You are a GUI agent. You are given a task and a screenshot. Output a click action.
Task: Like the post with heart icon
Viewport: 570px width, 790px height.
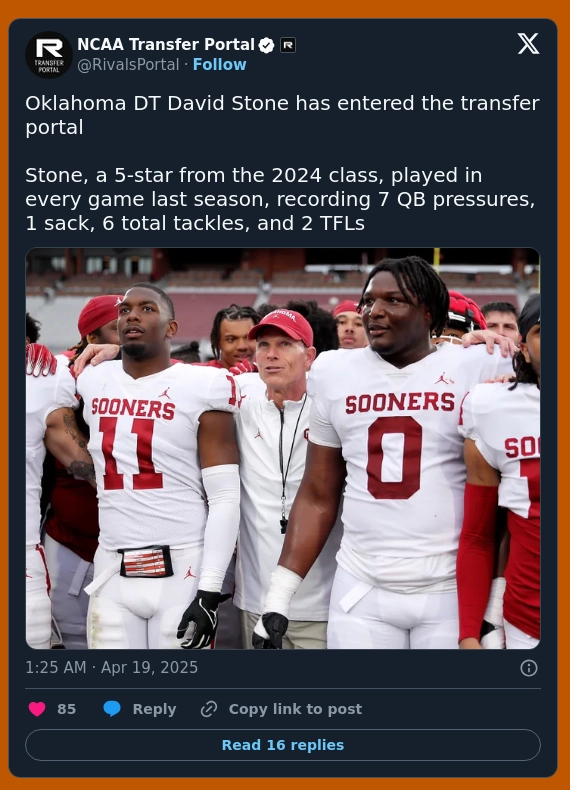(x=37, y=709)
